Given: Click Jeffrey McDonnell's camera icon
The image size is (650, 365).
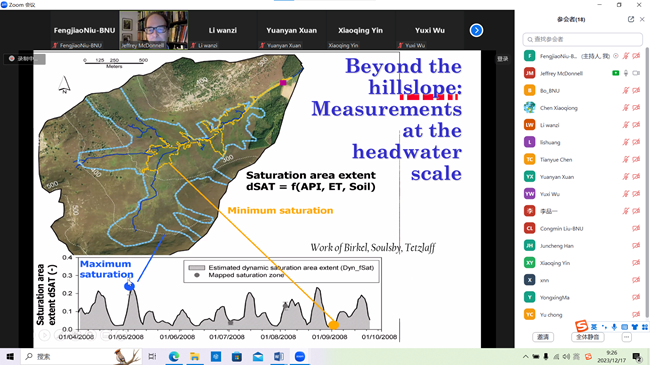Looking at the screenshot, I should [636, 73].
